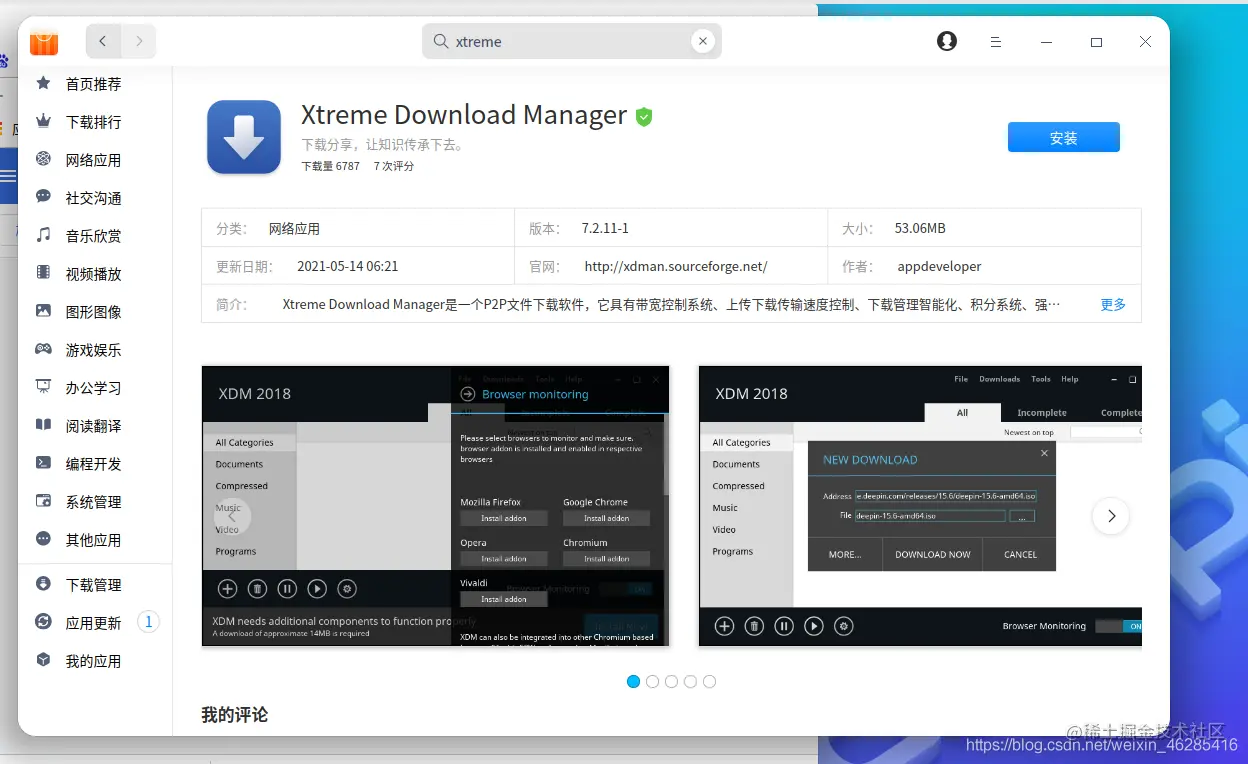Click the star icon beside 首页推荐
The height and width of the screenshot is (764, 1248).
pyautogui.click(x=43, y=83)
